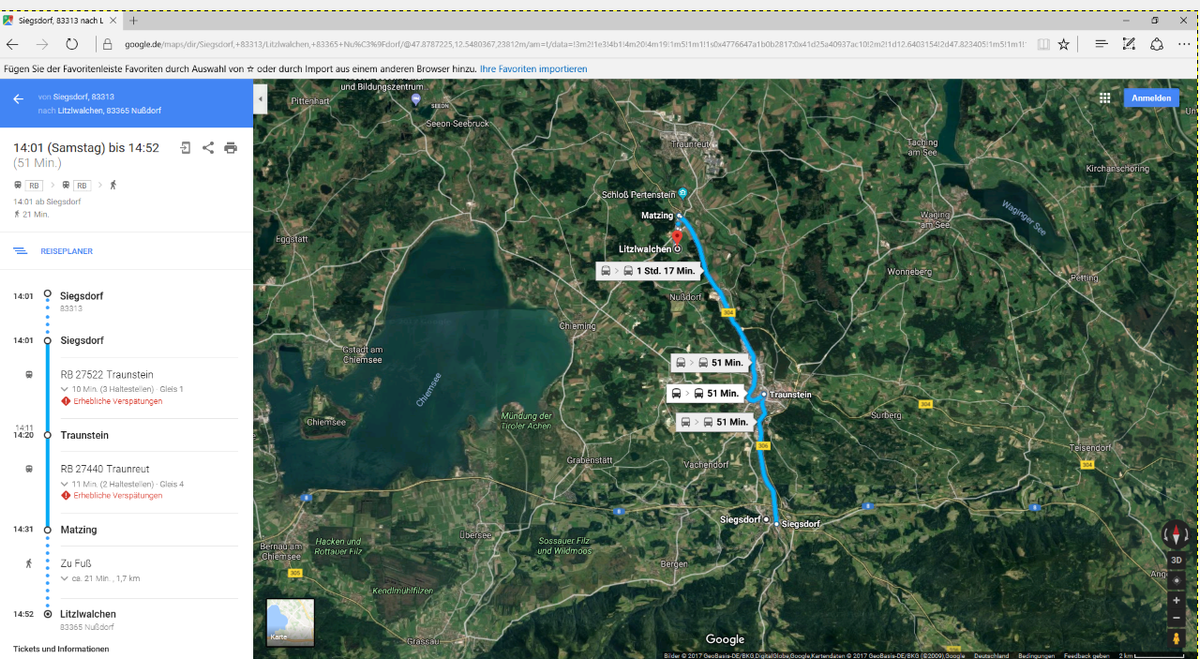Click the back arrow in directions panel
The image size is (1200, 659).
(x=18, y=99)
